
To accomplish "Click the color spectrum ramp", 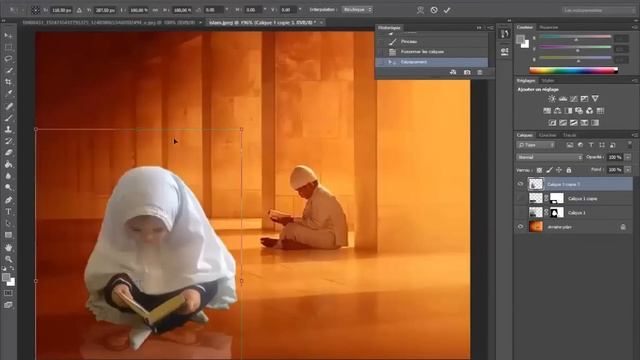I will 573,71.
